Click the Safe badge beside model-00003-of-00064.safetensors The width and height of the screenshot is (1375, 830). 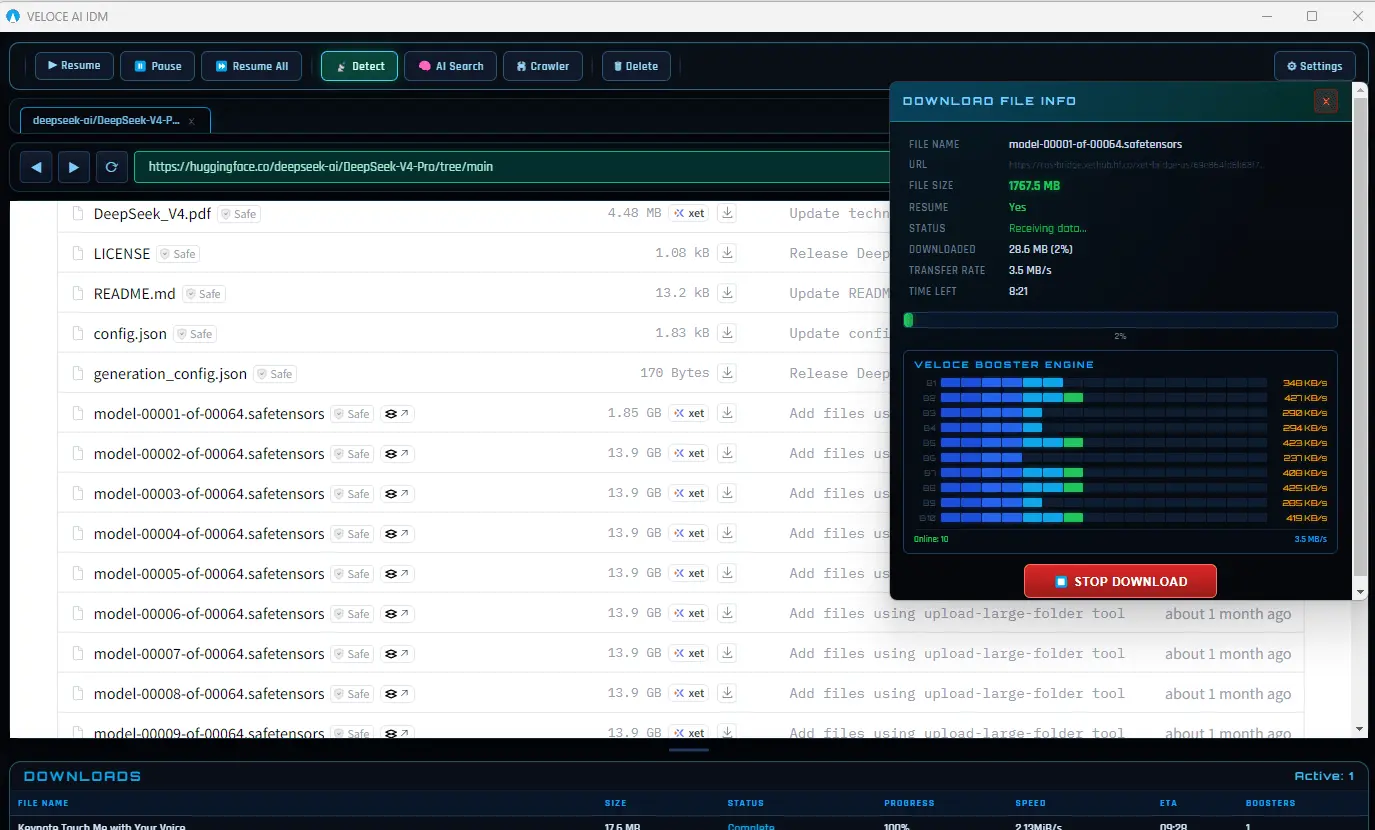[x=352, y=494]
